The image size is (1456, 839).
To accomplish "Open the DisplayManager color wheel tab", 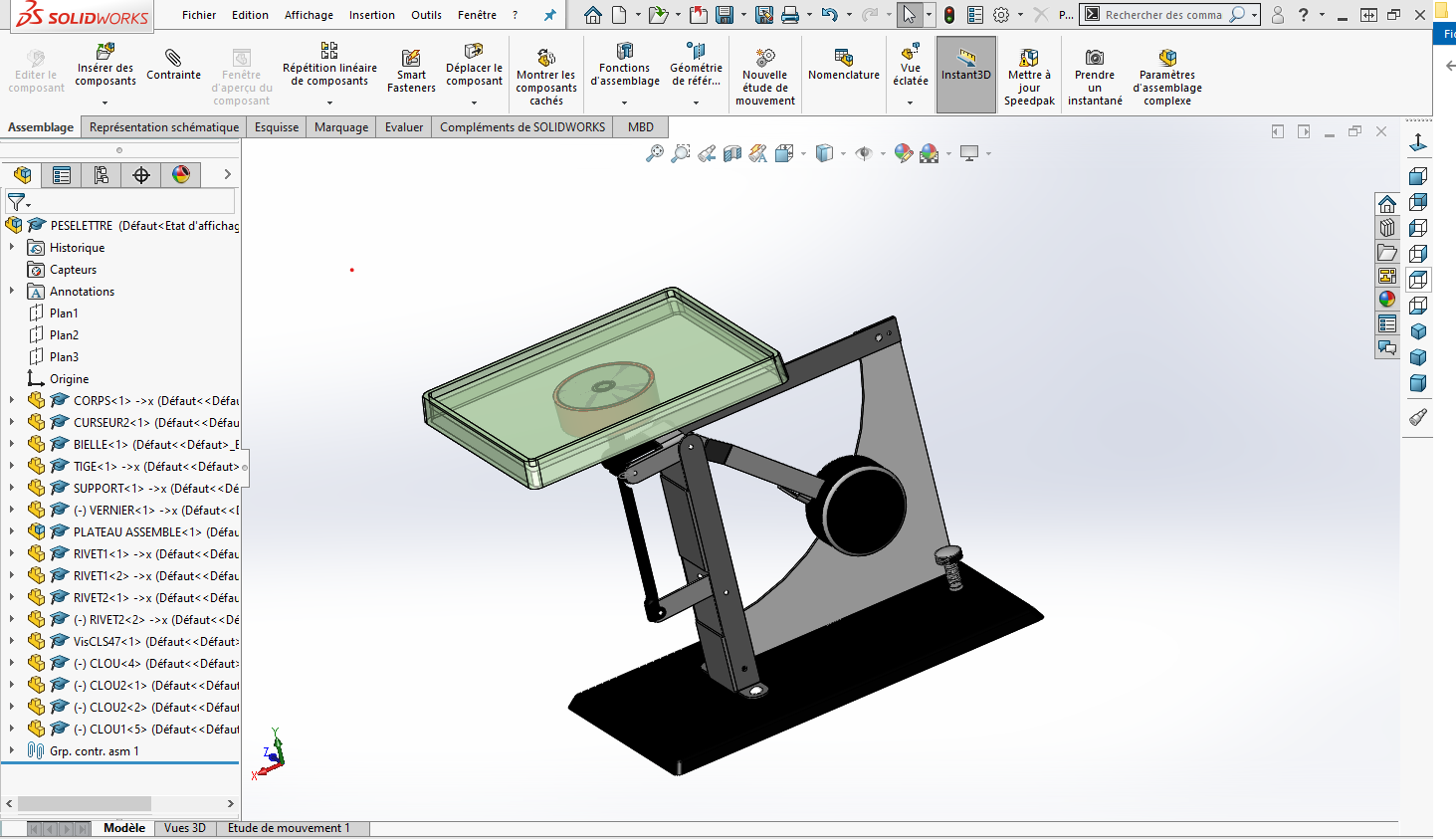I will coord(181,175).
